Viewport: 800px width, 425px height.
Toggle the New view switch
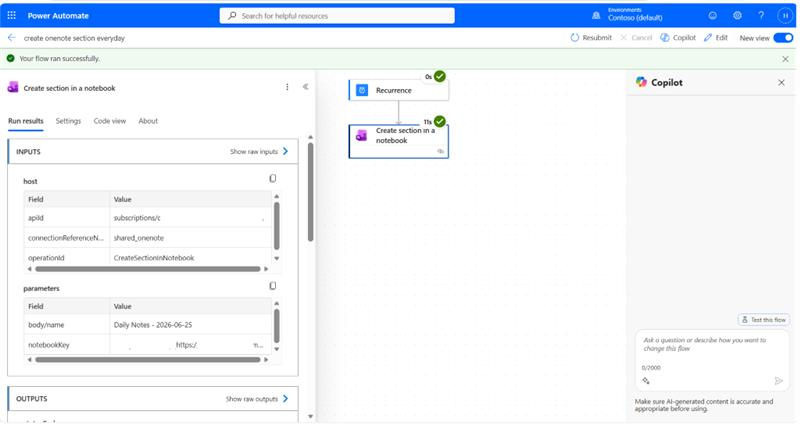(x=783, y=38)
